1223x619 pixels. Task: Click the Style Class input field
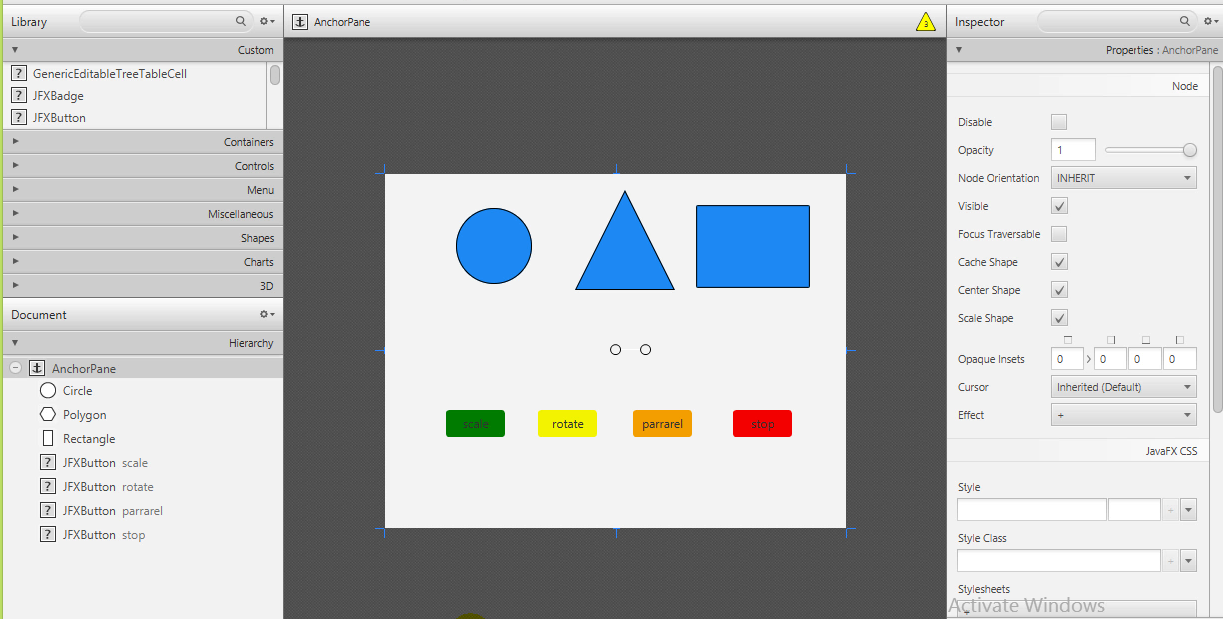tap(1058, 560)
